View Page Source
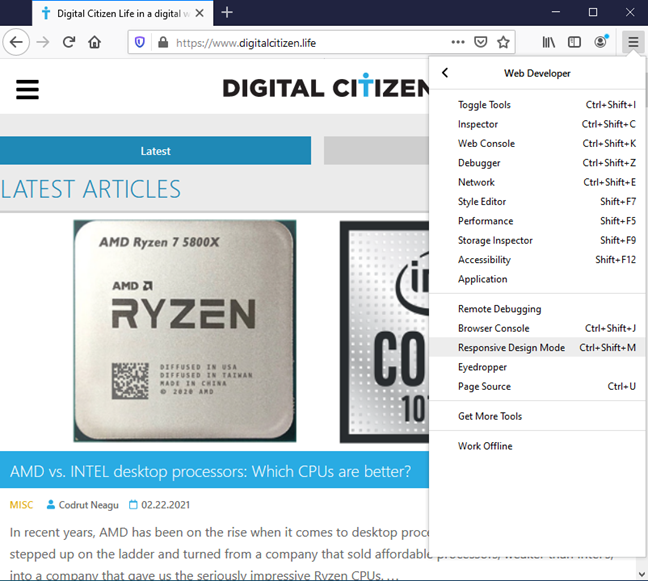 pos(537,387)
